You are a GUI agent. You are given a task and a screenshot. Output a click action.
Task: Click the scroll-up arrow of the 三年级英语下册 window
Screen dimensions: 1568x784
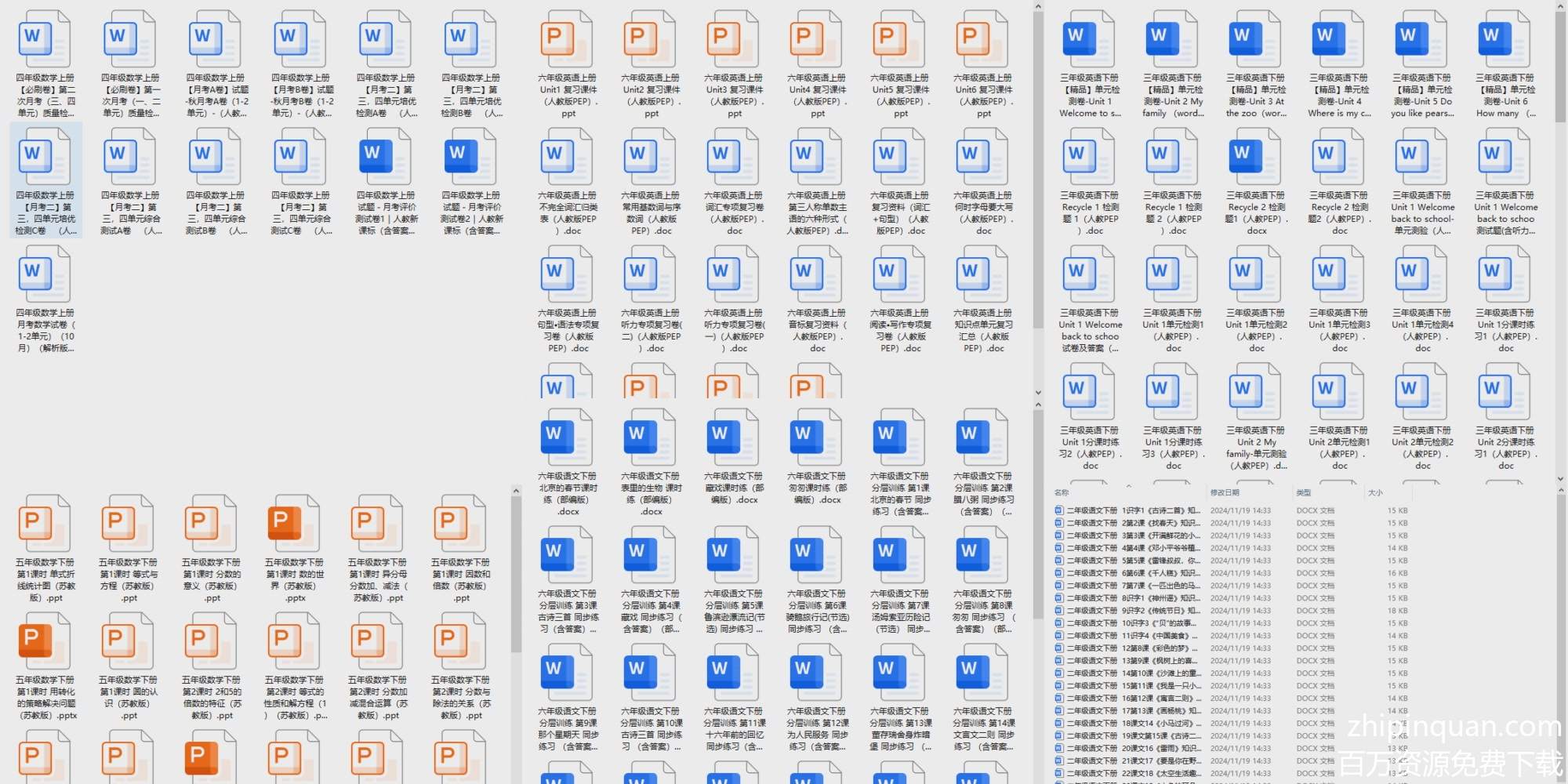pos(1560,6)
